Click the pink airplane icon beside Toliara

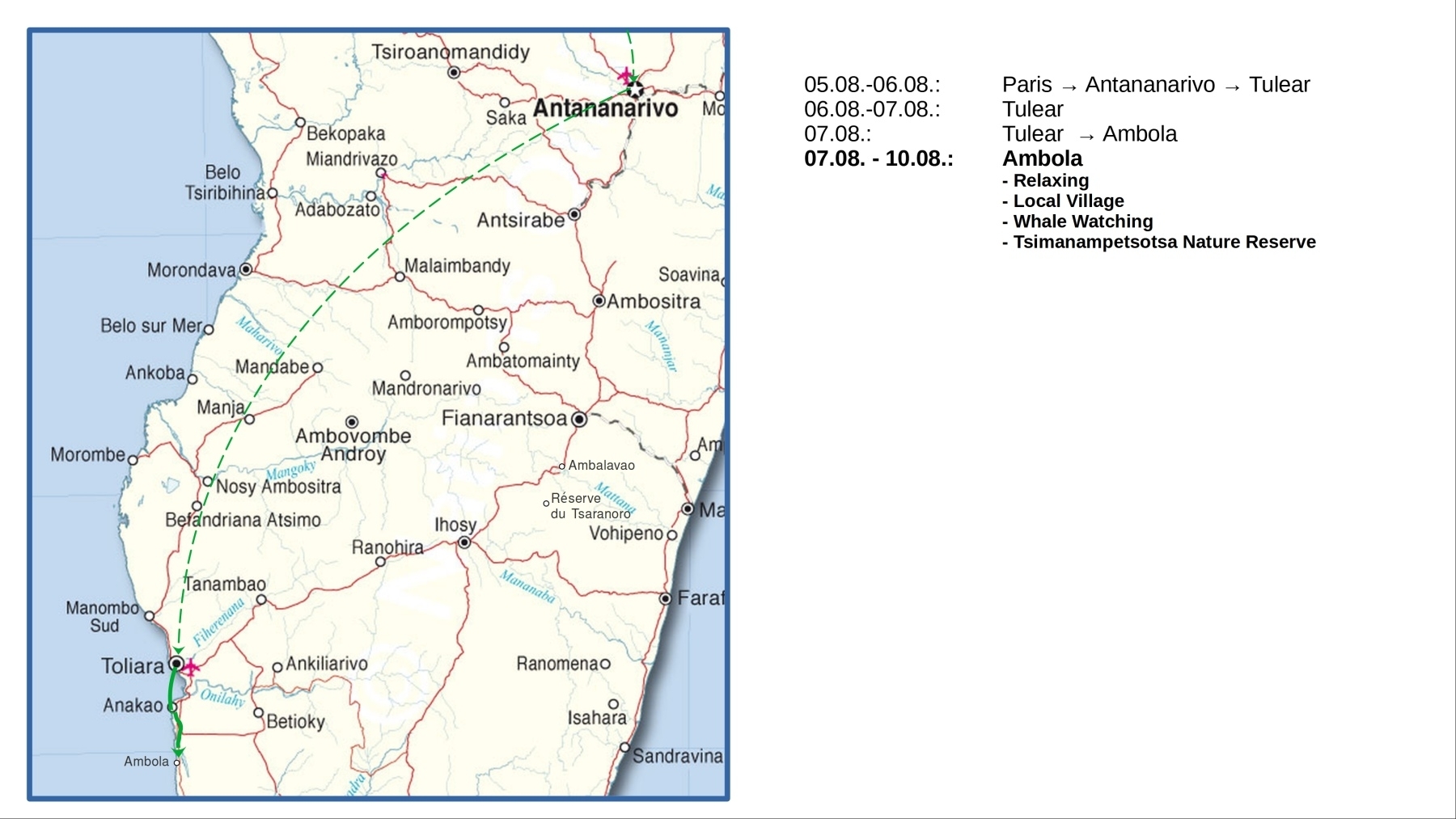191,667
